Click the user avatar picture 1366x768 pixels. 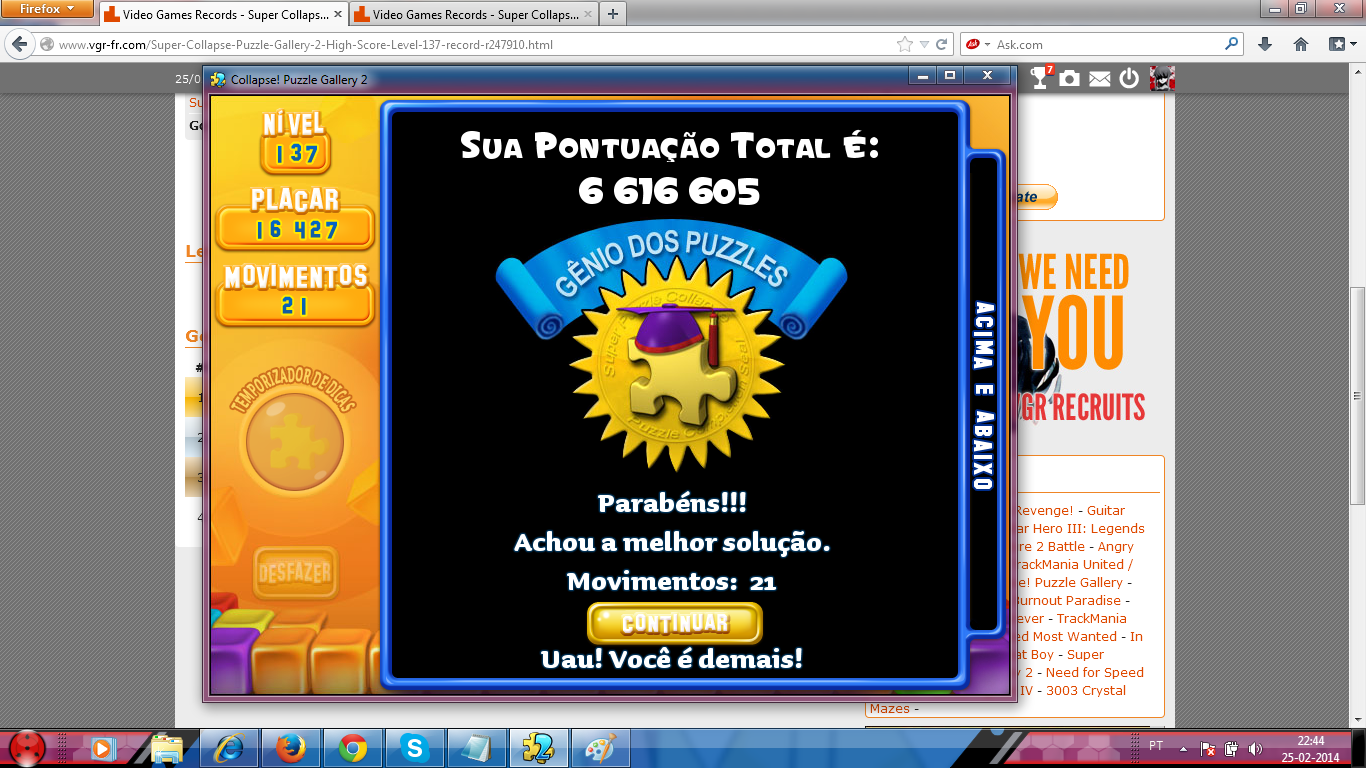[x=1162, y=78]
